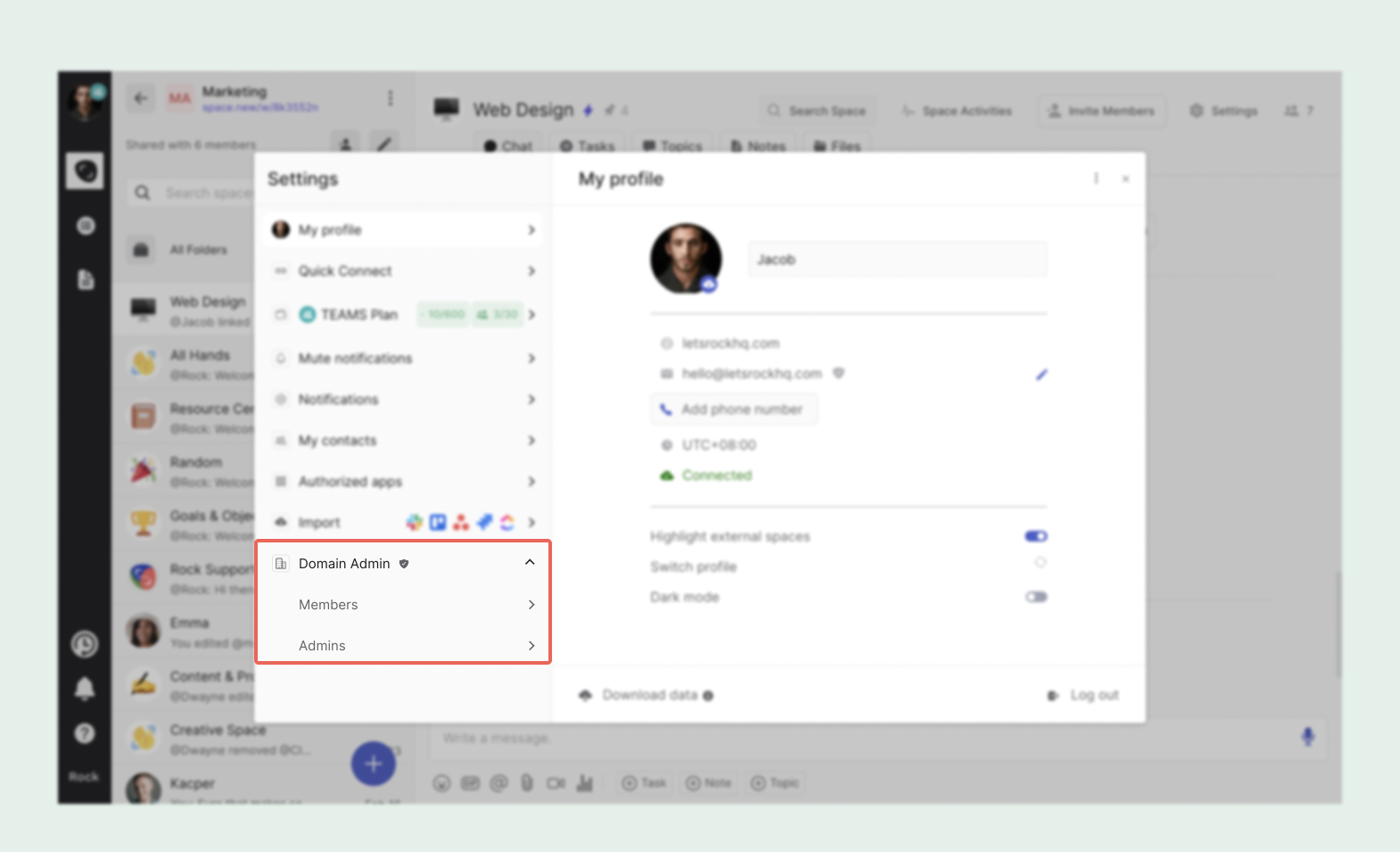Viewport: 1400px width, 852px height.
Task: Open the spaces view in the left sidebar
Action: [x=86, y=170]
